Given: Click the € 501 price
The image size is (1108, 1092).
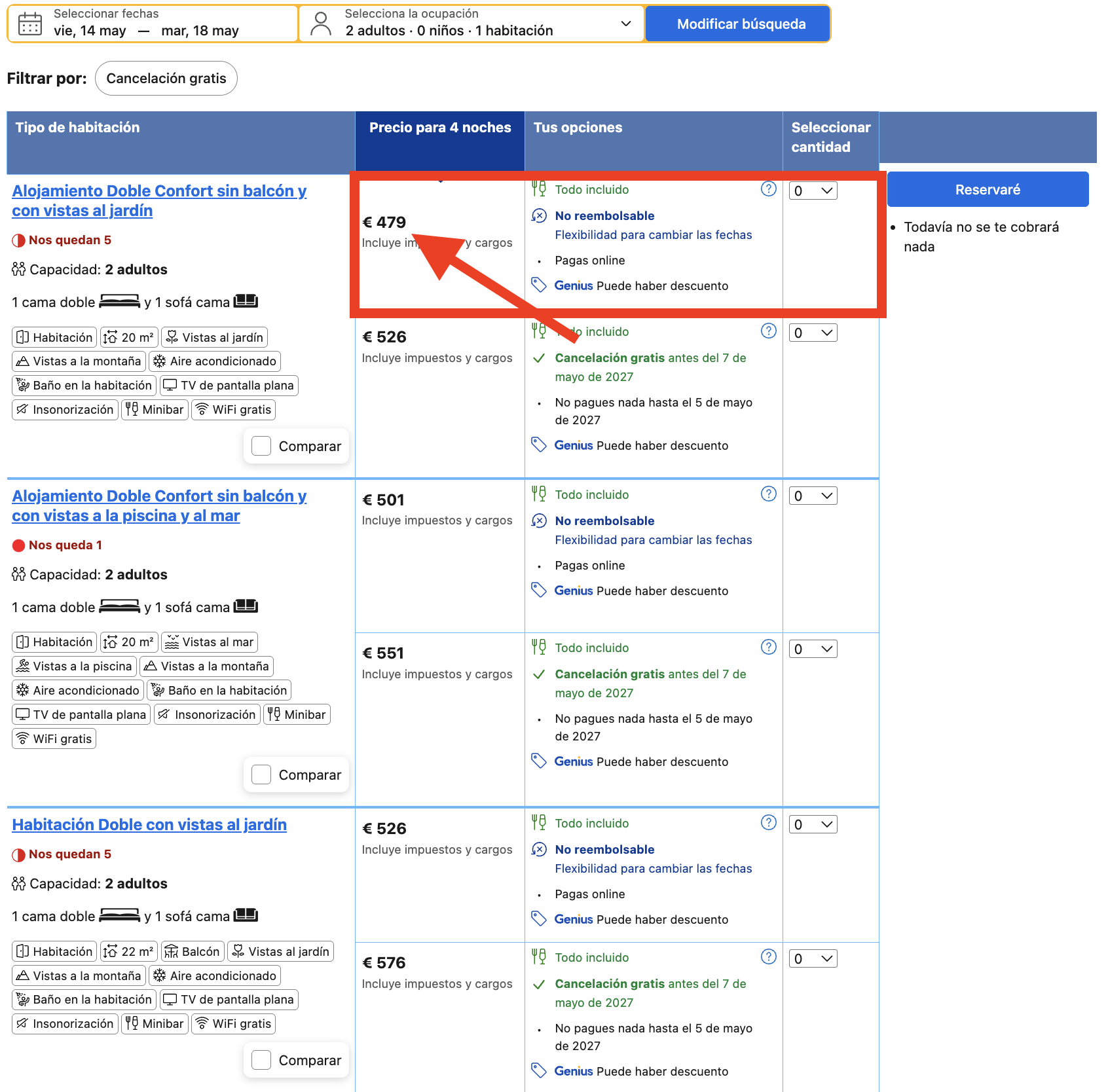Looking at the screenshot, I should (384, 500).
